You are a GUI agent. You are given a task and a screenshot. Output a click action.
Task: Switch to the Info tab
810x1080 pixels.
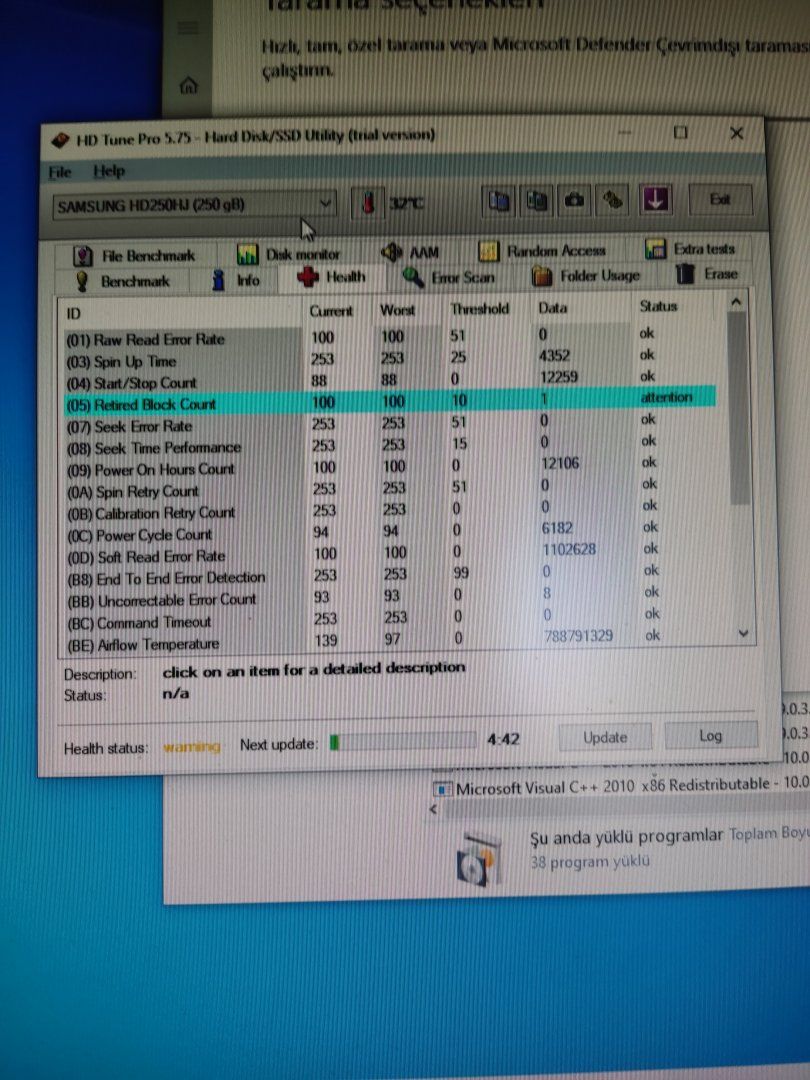[x=236, y=280]
